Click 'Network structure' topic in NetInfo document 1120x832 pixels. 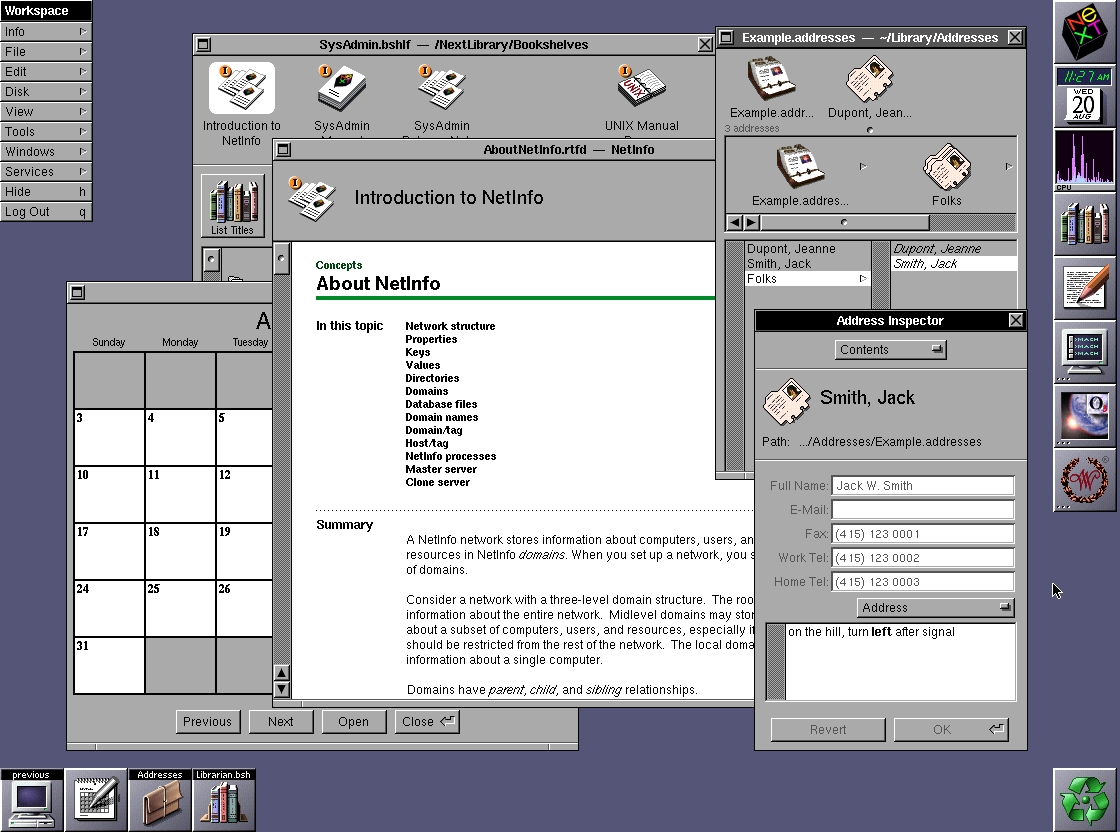coord(450,326)
